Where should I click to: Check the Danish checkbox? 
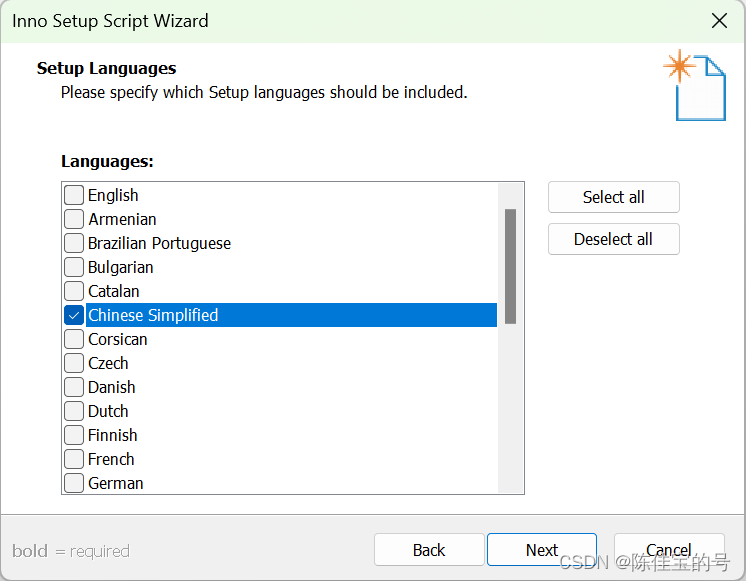[74, 387]
